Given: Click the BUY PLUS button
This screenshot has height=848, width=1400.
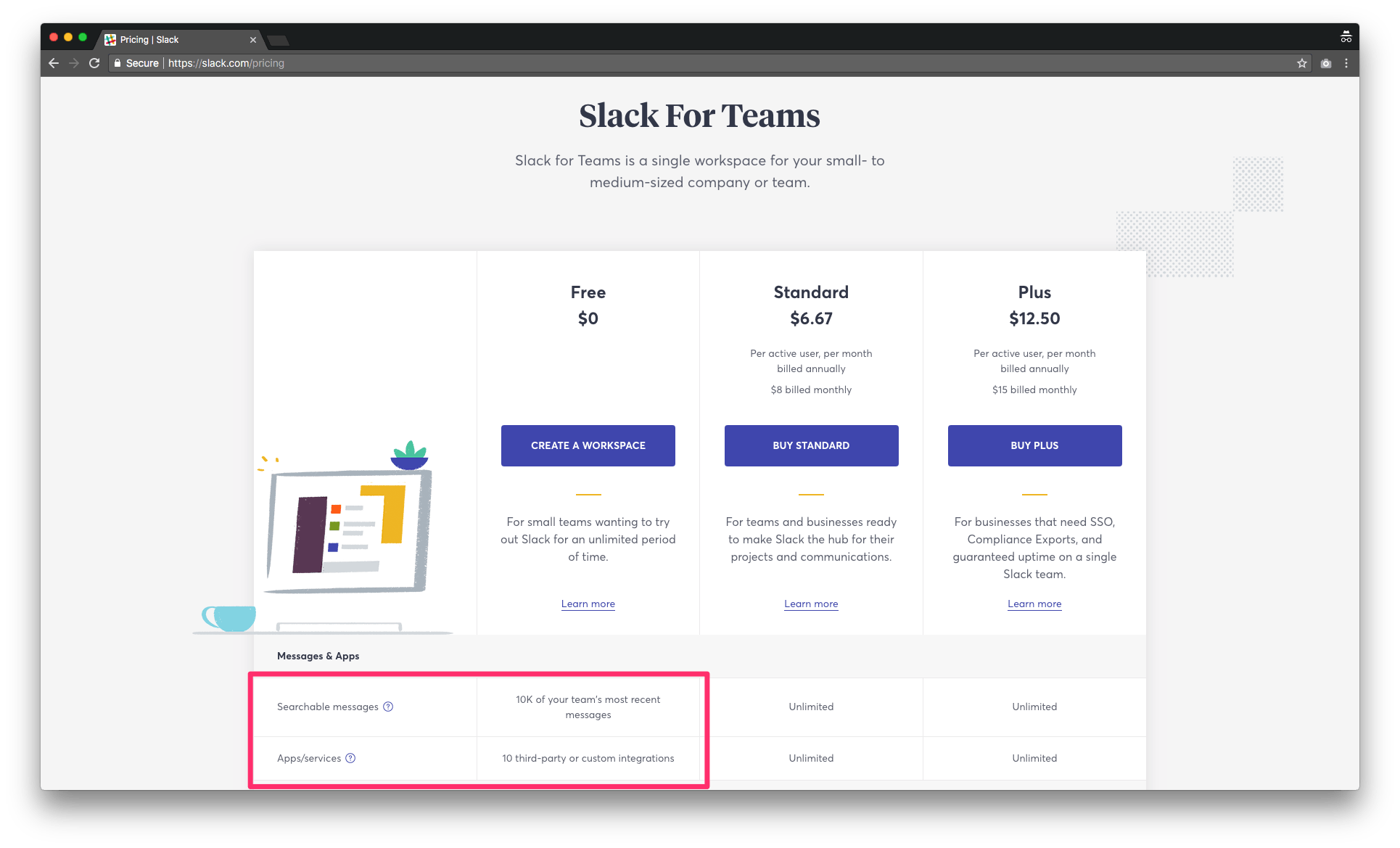Looking at the screenshot, I should point(1033,445).
